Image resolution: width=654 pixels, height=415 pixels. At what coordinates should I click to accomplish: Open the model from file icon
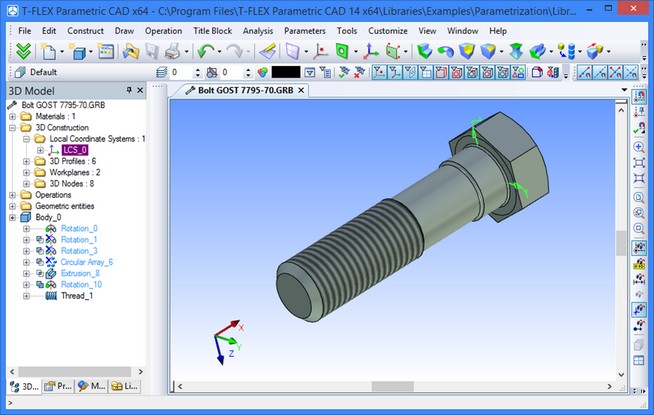(131, 51)
